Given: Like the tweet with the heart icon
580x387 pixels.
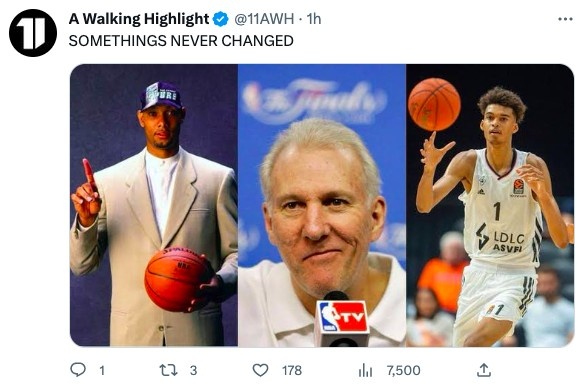Looking at the screenshot, I should pyautogui.click(x=260, y=370).
